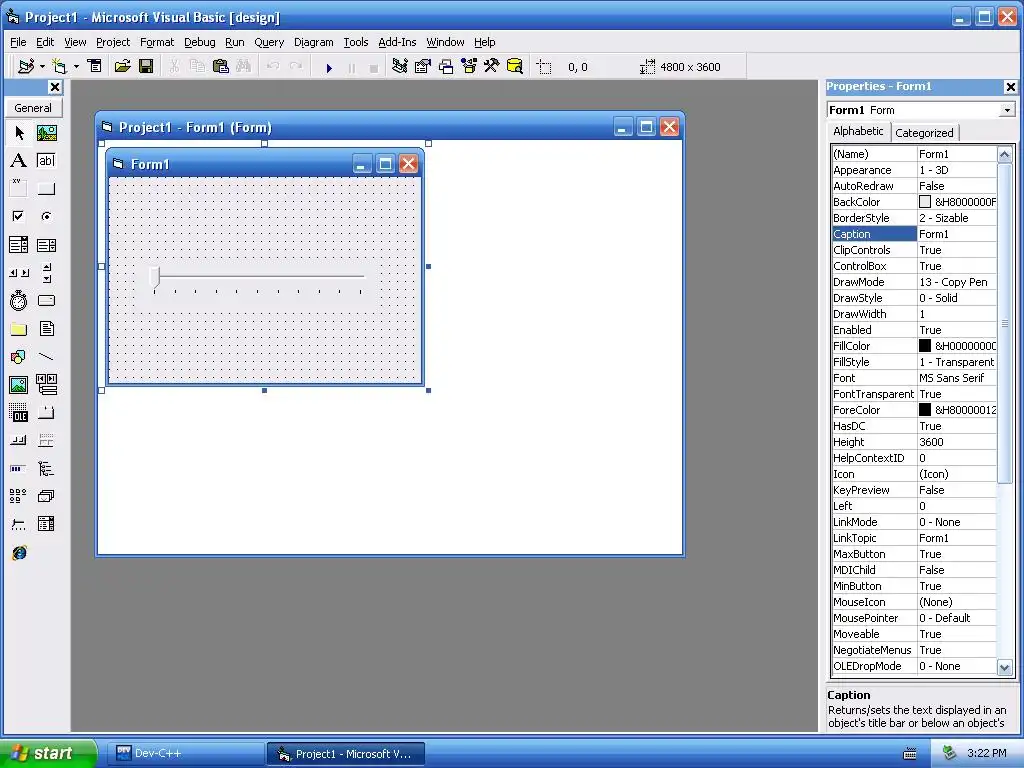Open the Add-Ins menu
Image resolution: width=1024 pixels, height=768 pixels.
pos(397,42)
